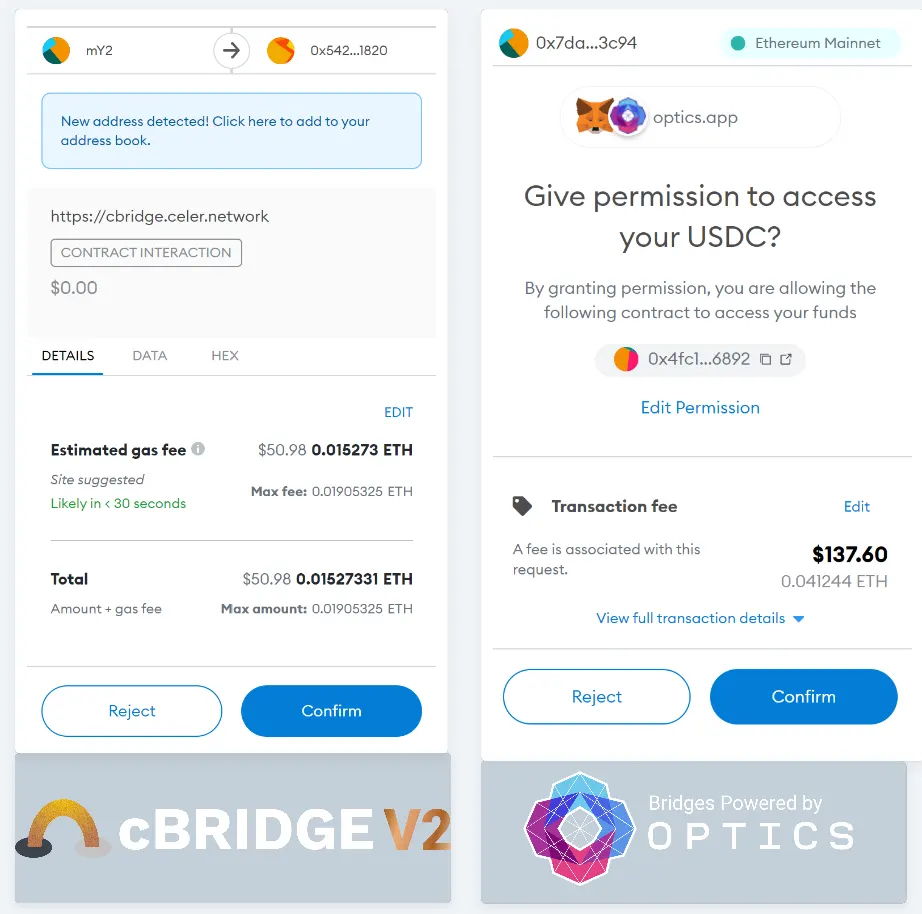Switch to the HEX tab

pos(225,355)
